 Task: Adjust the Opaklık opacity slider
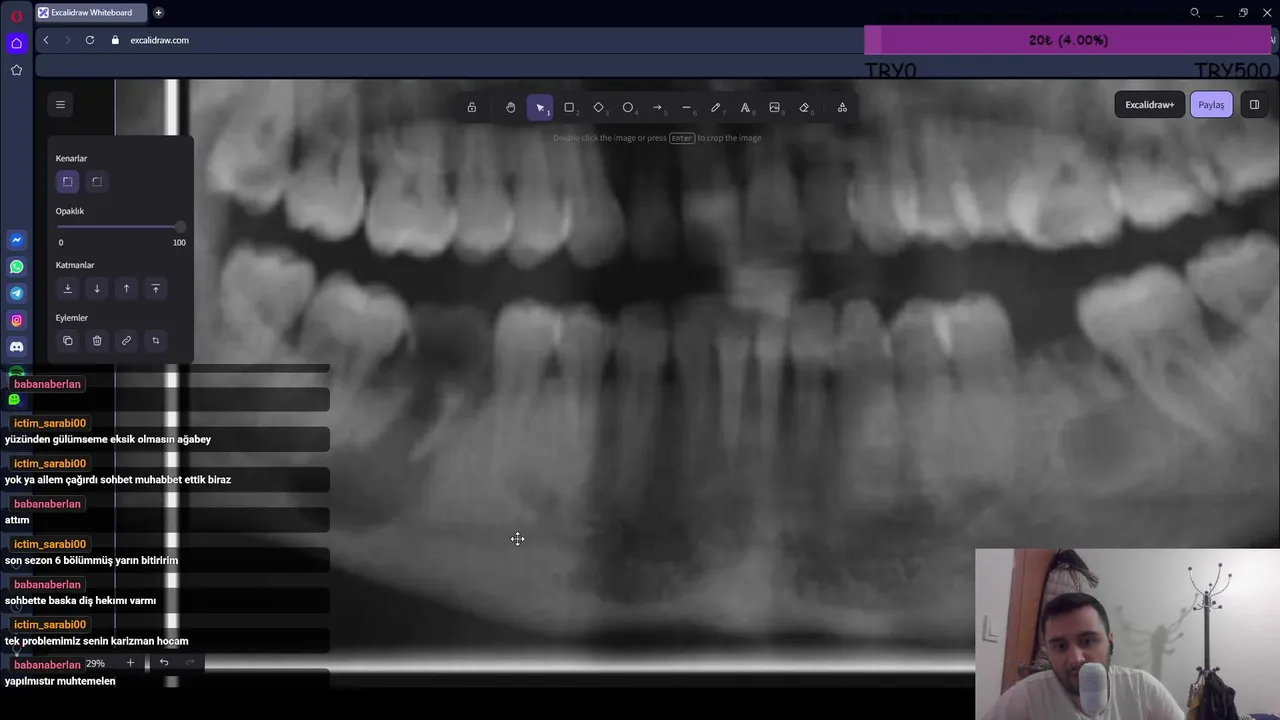point(120,227)
